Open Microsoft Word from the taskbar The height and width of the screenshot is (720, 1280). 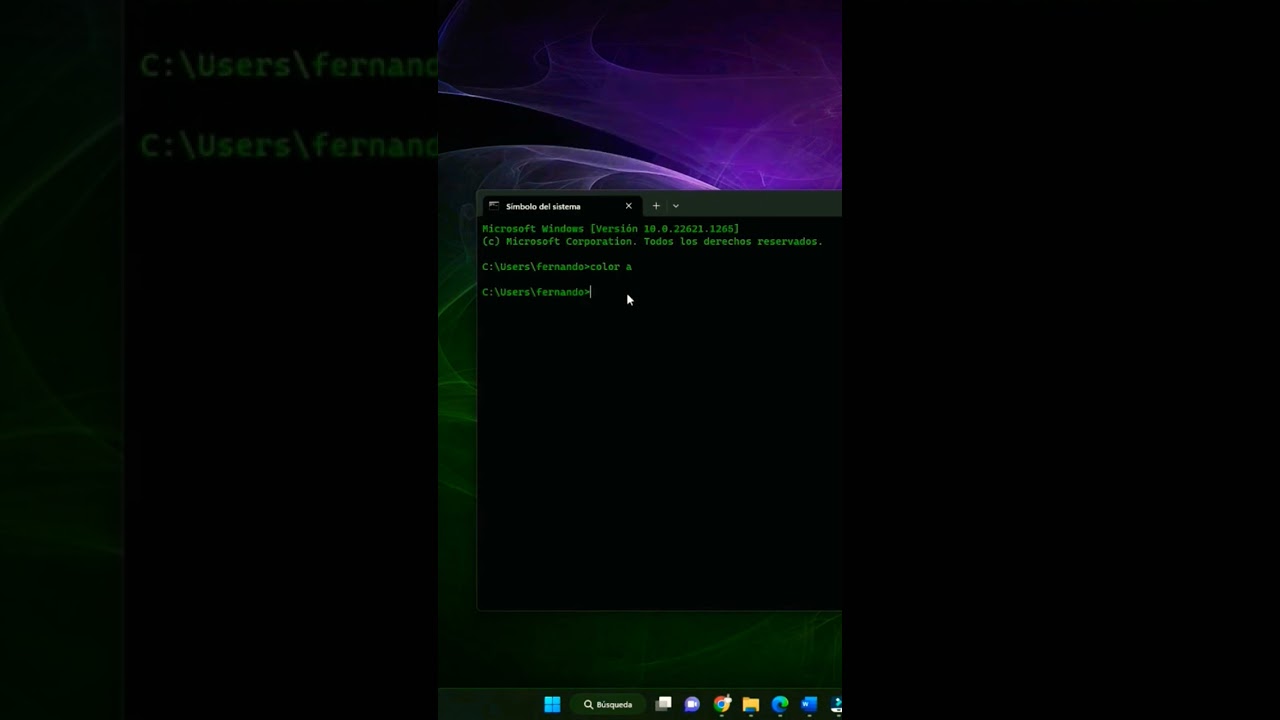[809, 704]
